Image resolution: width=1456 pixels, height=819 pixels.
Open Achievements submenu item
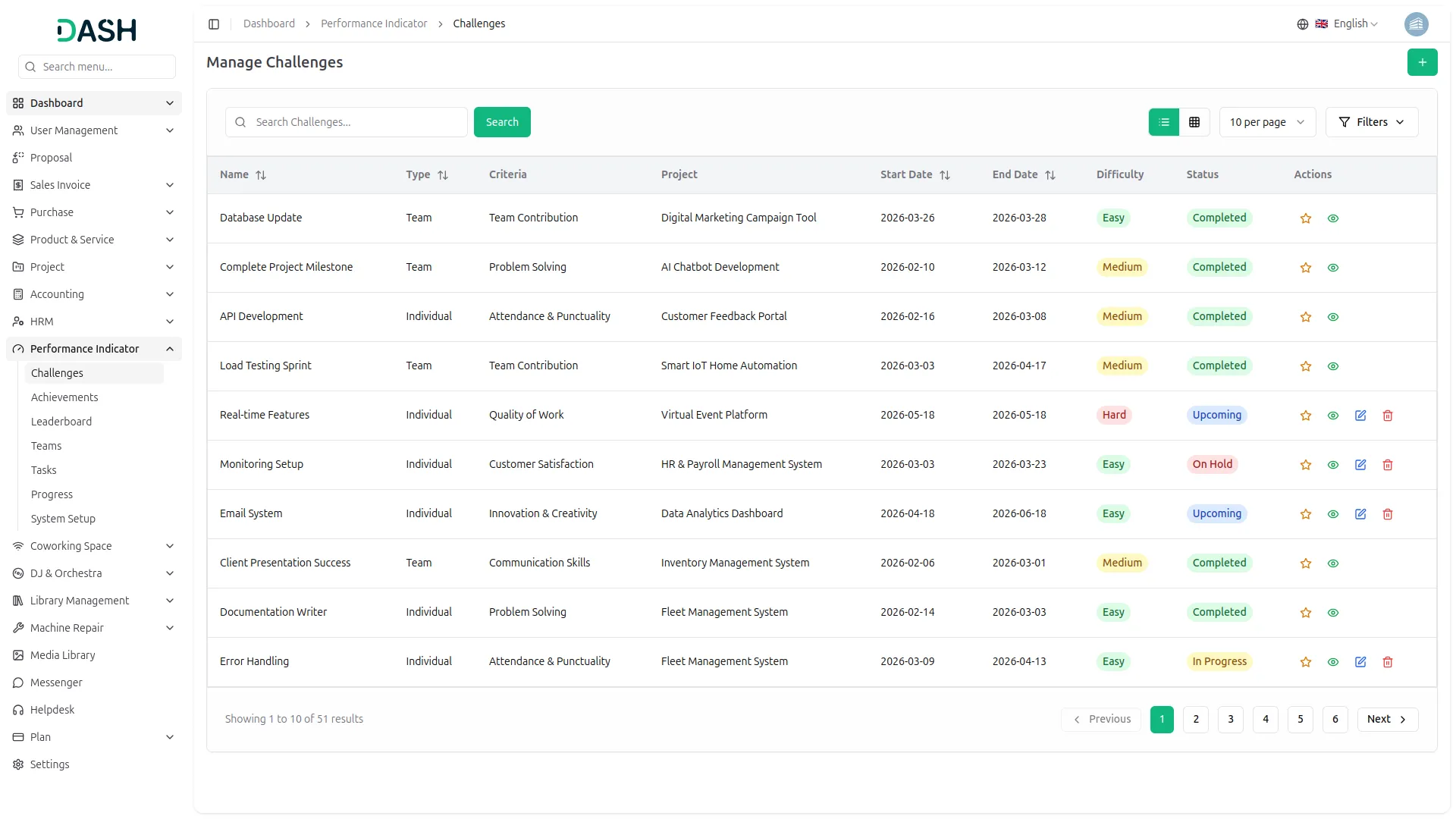click(64, 397)
